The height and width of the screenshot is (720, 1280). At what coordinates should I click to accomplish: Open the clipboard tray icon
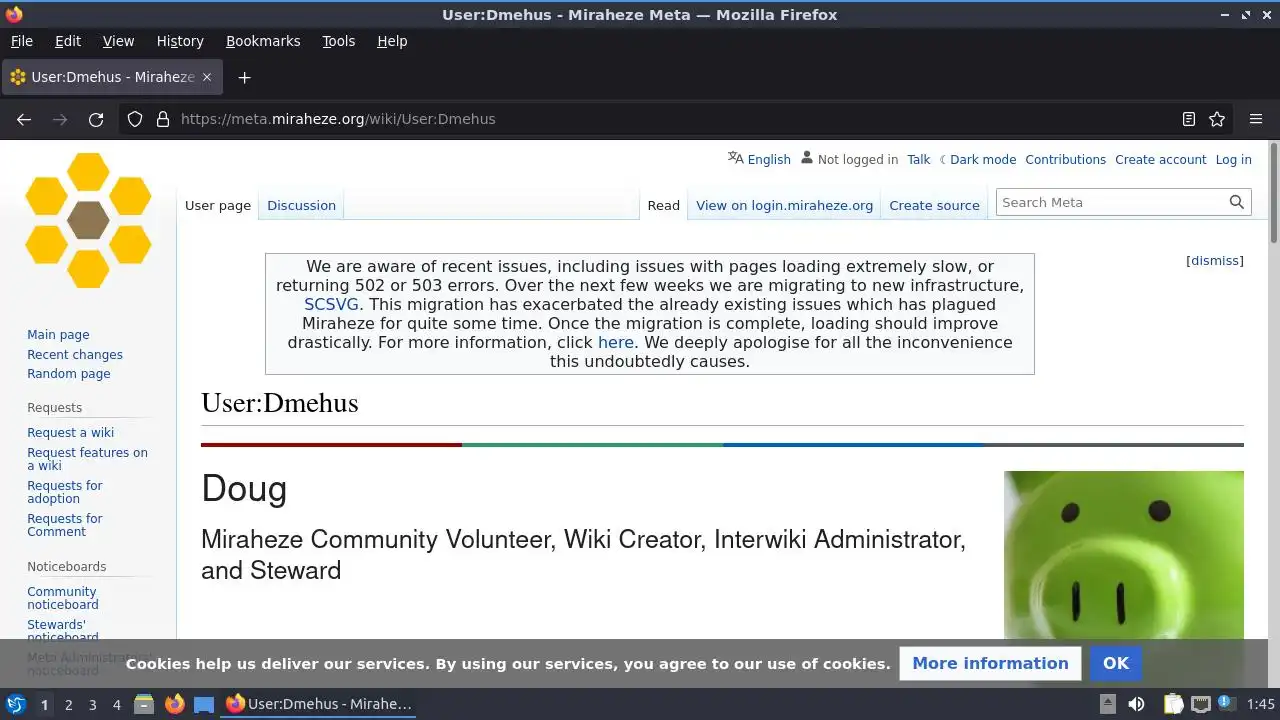pos(1173,704)
